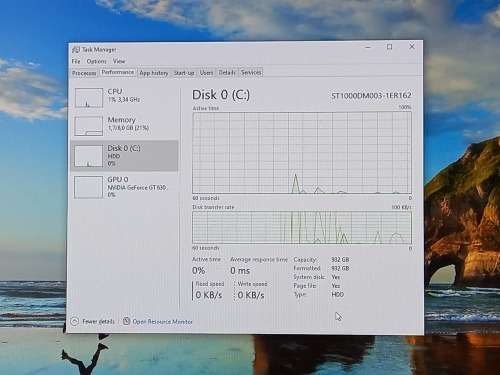Click the Active time graph
The height and width of the screenshot is (375, 500).
point(302,153)
